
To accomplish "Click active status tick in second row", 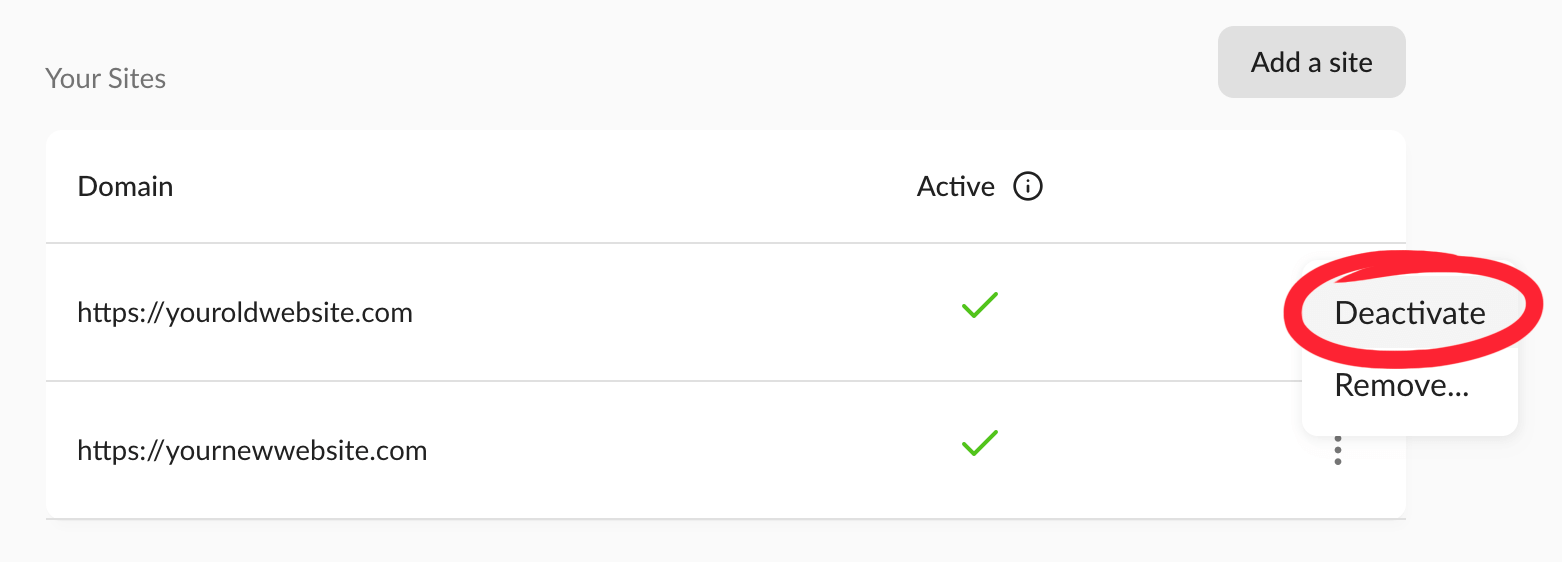I will pyautogui.click(x=980, y=443).
